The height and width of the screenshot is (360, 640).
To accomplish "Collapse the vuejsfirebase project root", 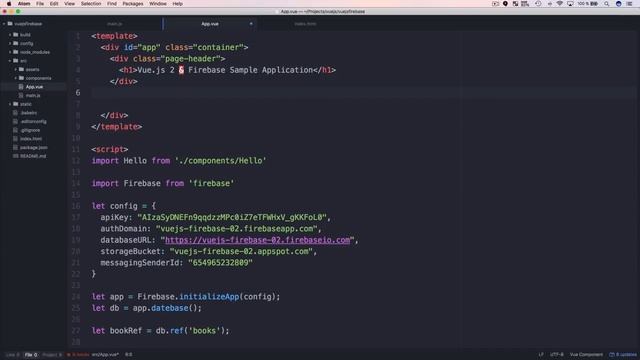I will click(4, 24).
